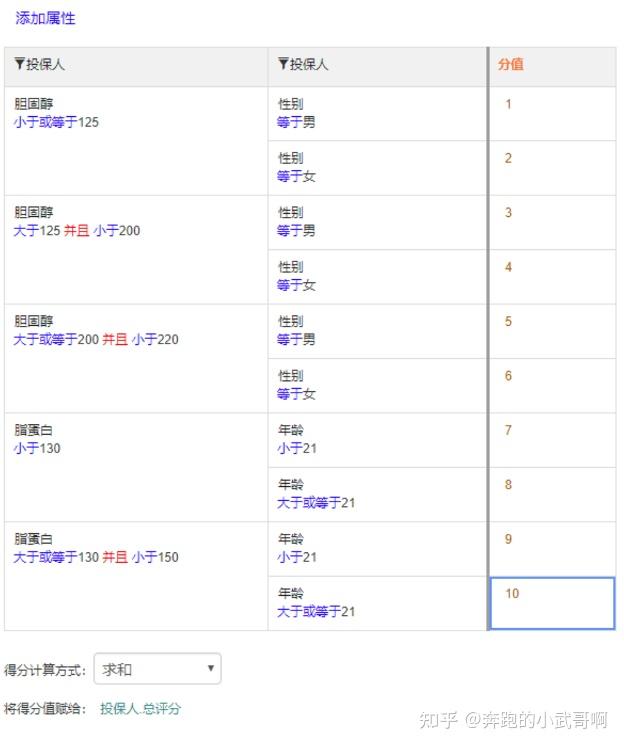Click the score cell with value 5
This screenshot has height=746, width=624.
553,331
